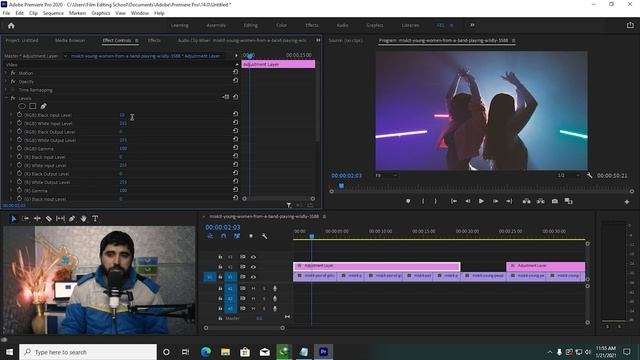Toggle snap in timeline

(x=223, y=236)
